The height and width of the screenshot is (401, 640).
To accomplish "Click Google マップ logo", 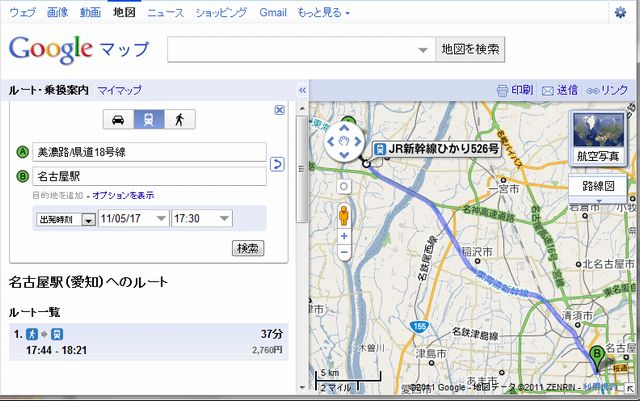I will (79, 50).
